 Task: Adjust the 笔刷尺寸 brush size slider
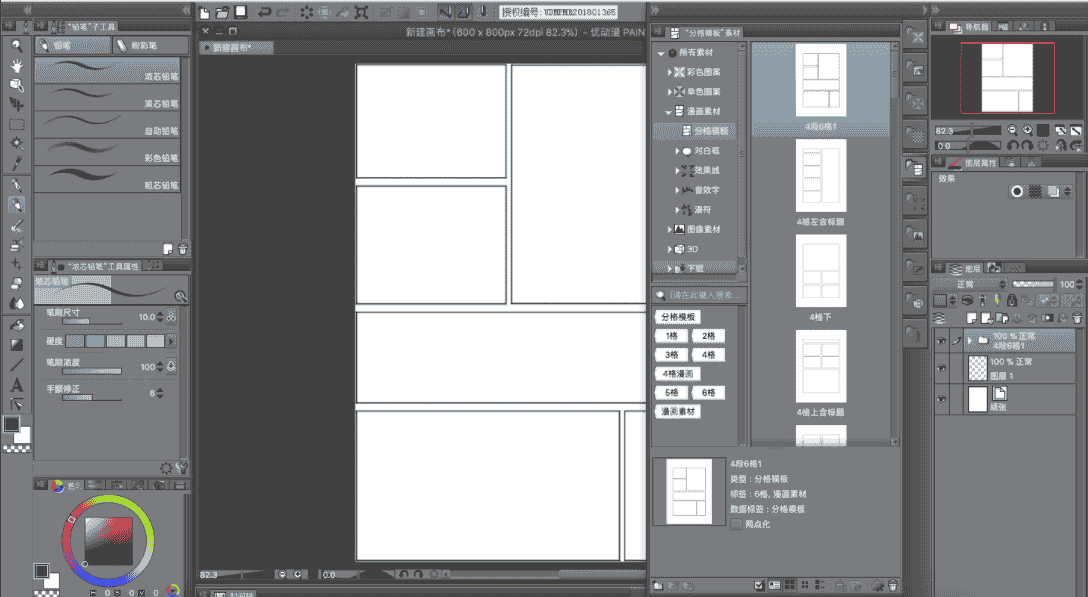92,321
